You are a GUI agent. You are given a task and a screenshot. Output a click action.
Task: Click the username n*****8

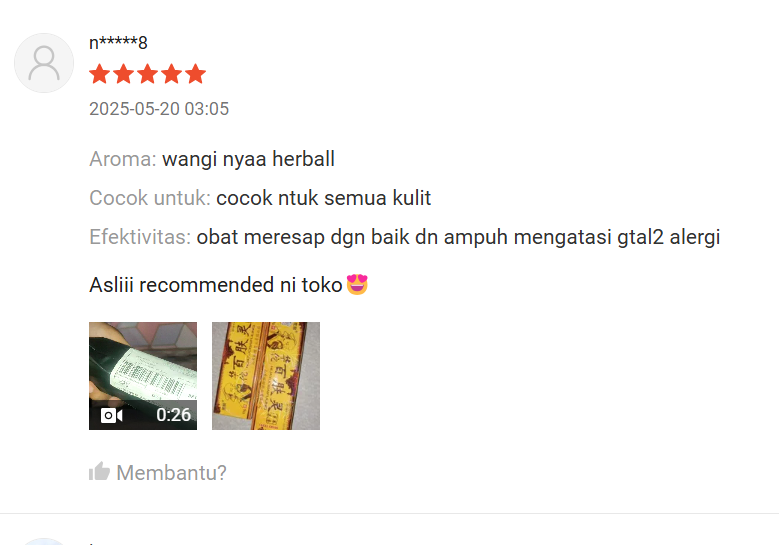(118, 43)
